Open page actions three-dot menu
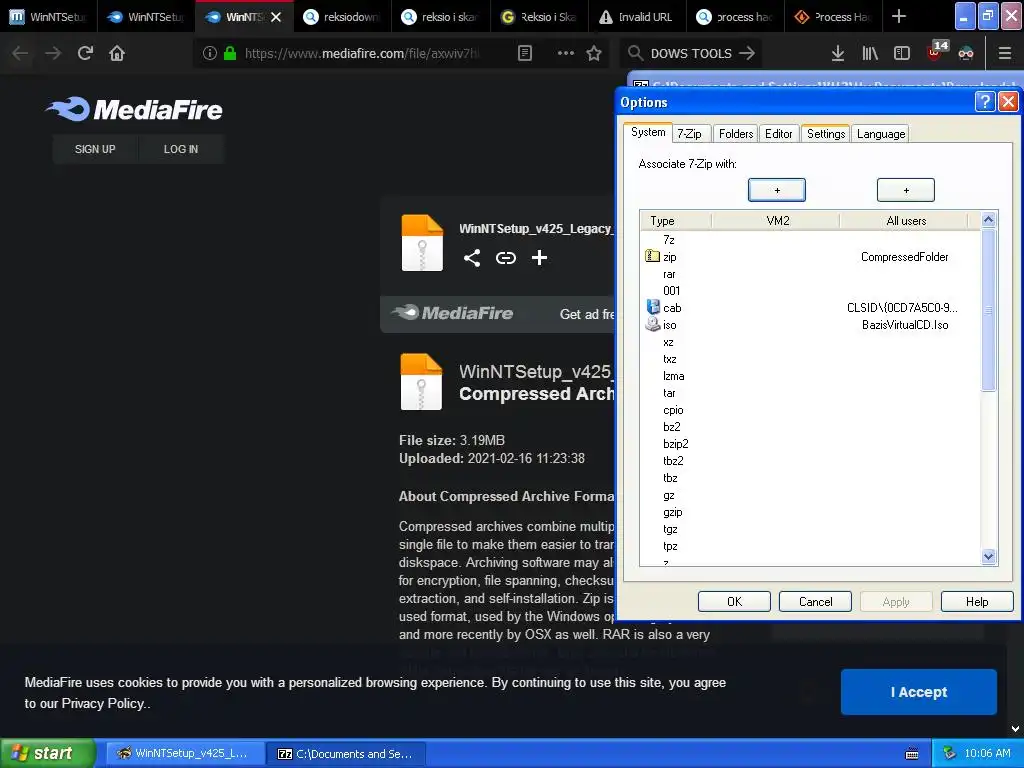The width and height of the screenshot is (1024, 768). point(566,53)
